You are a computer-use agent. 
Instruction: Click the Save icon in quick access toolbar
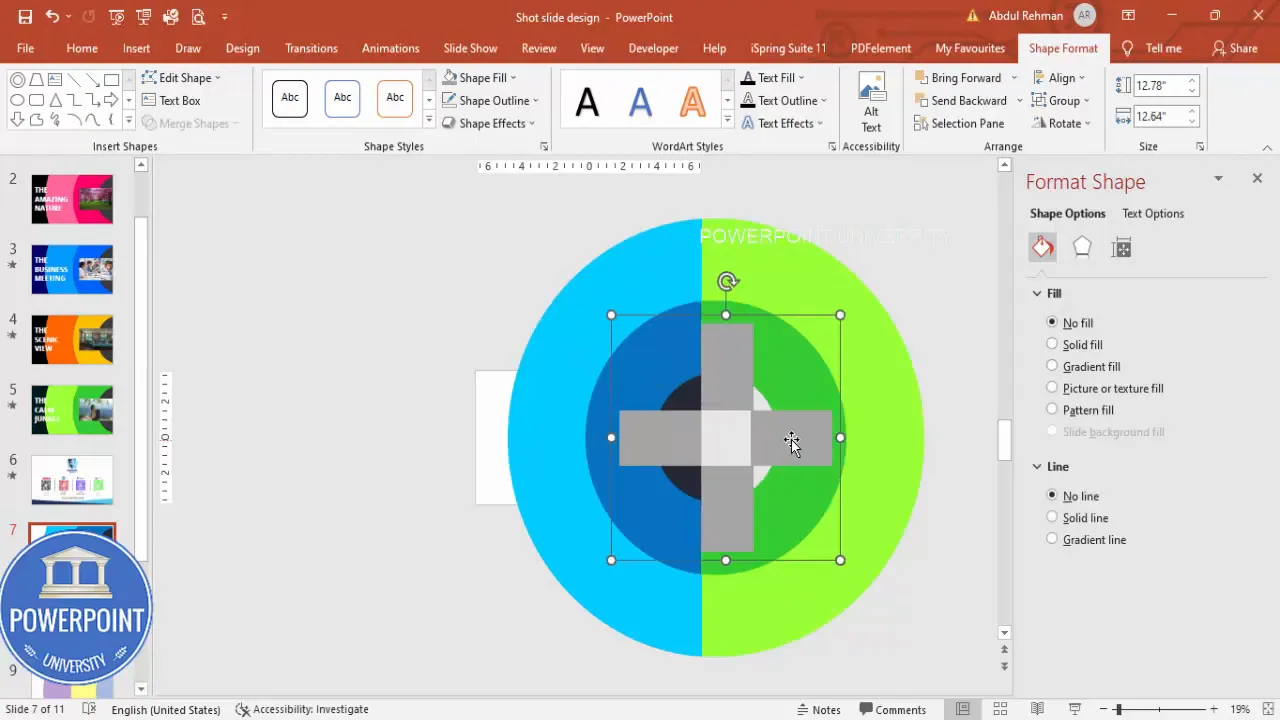click(x=25, y=17)
